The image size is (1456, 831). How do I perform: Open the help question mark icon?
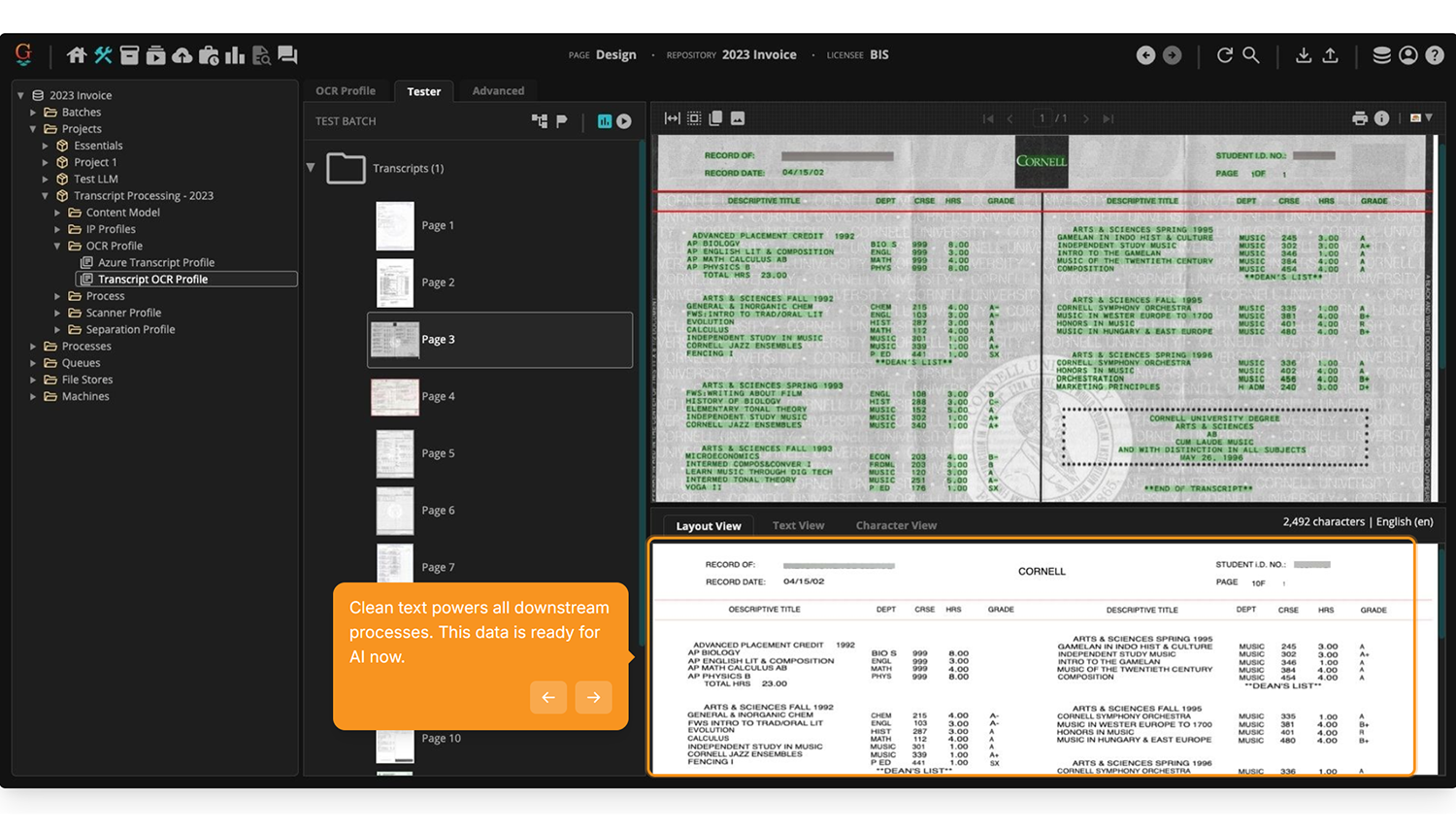[x=1435, y=55]
